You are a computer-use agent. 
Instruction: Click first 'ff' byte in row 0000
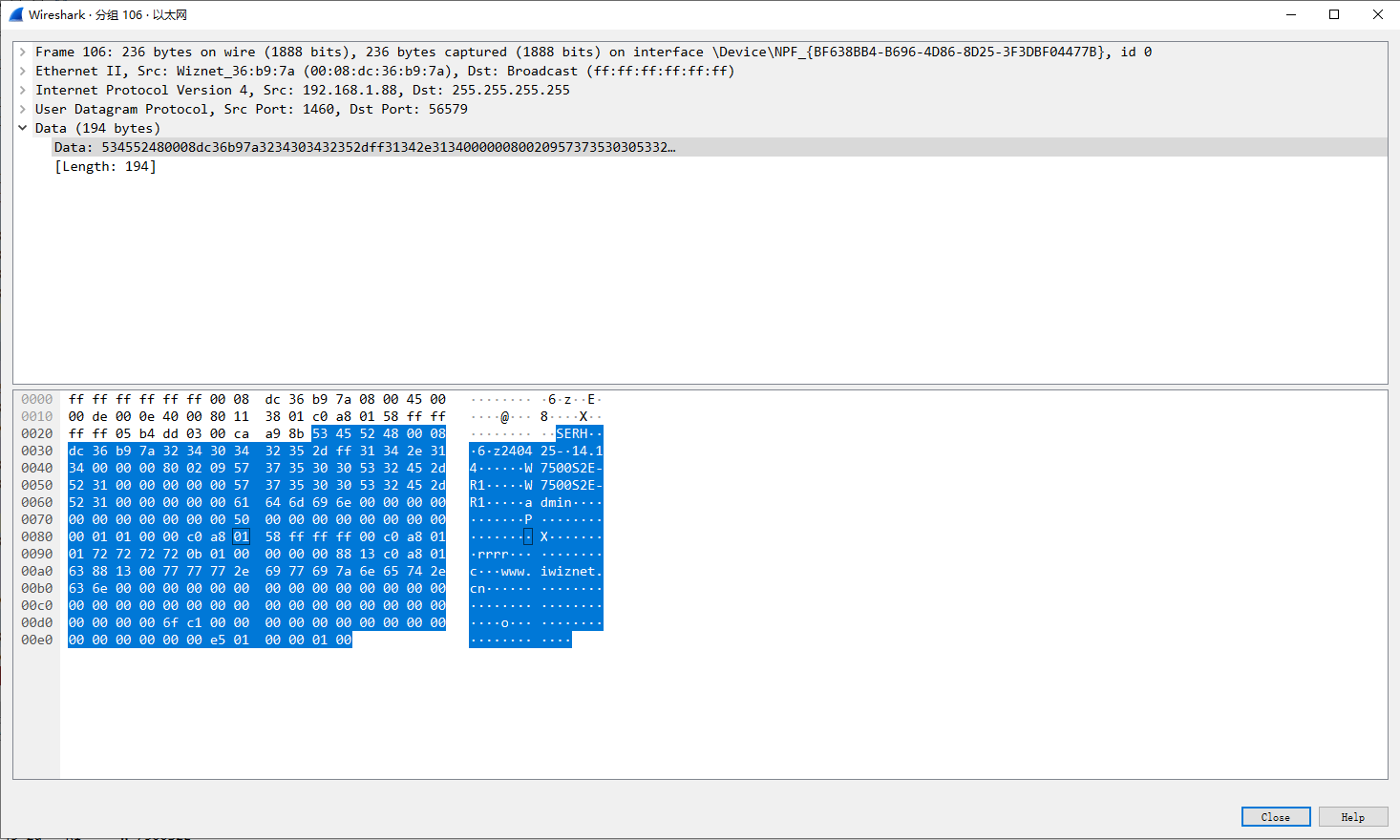point(76,399)
